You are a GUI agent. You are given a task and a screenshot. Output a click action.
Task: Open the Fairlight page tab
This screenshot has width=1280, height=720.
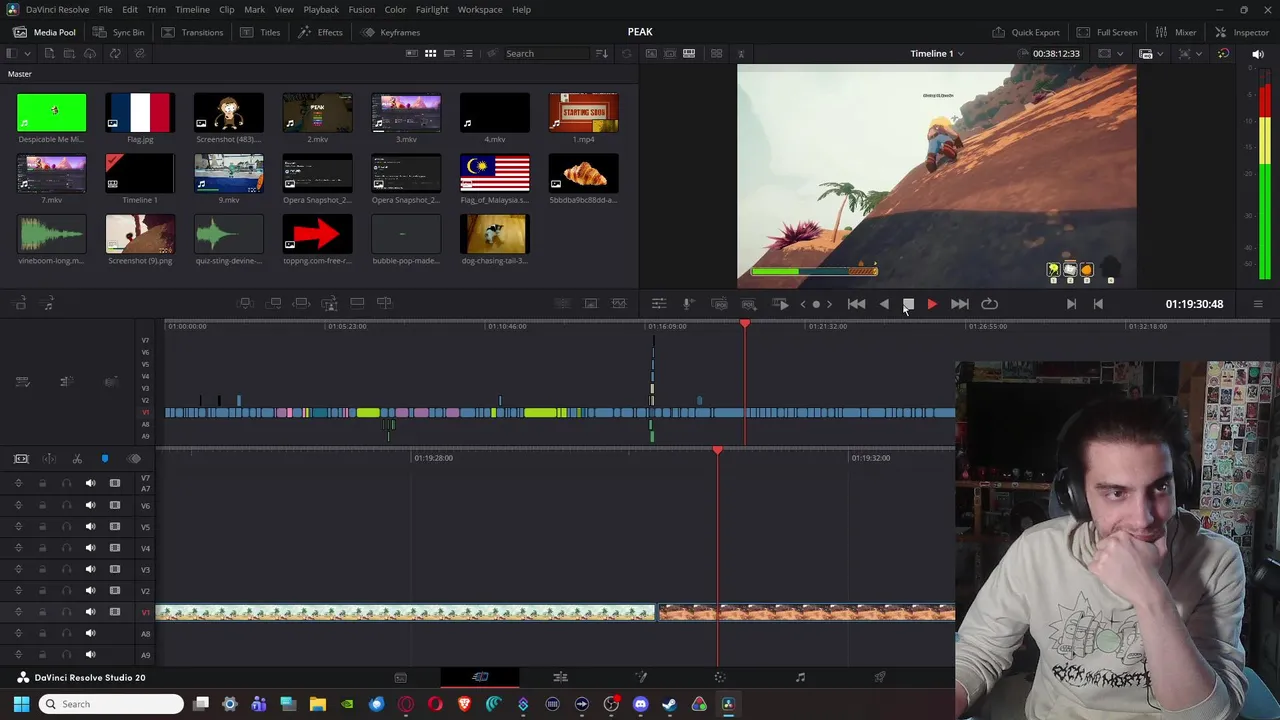pyautogui.click(x=800, y=677)
